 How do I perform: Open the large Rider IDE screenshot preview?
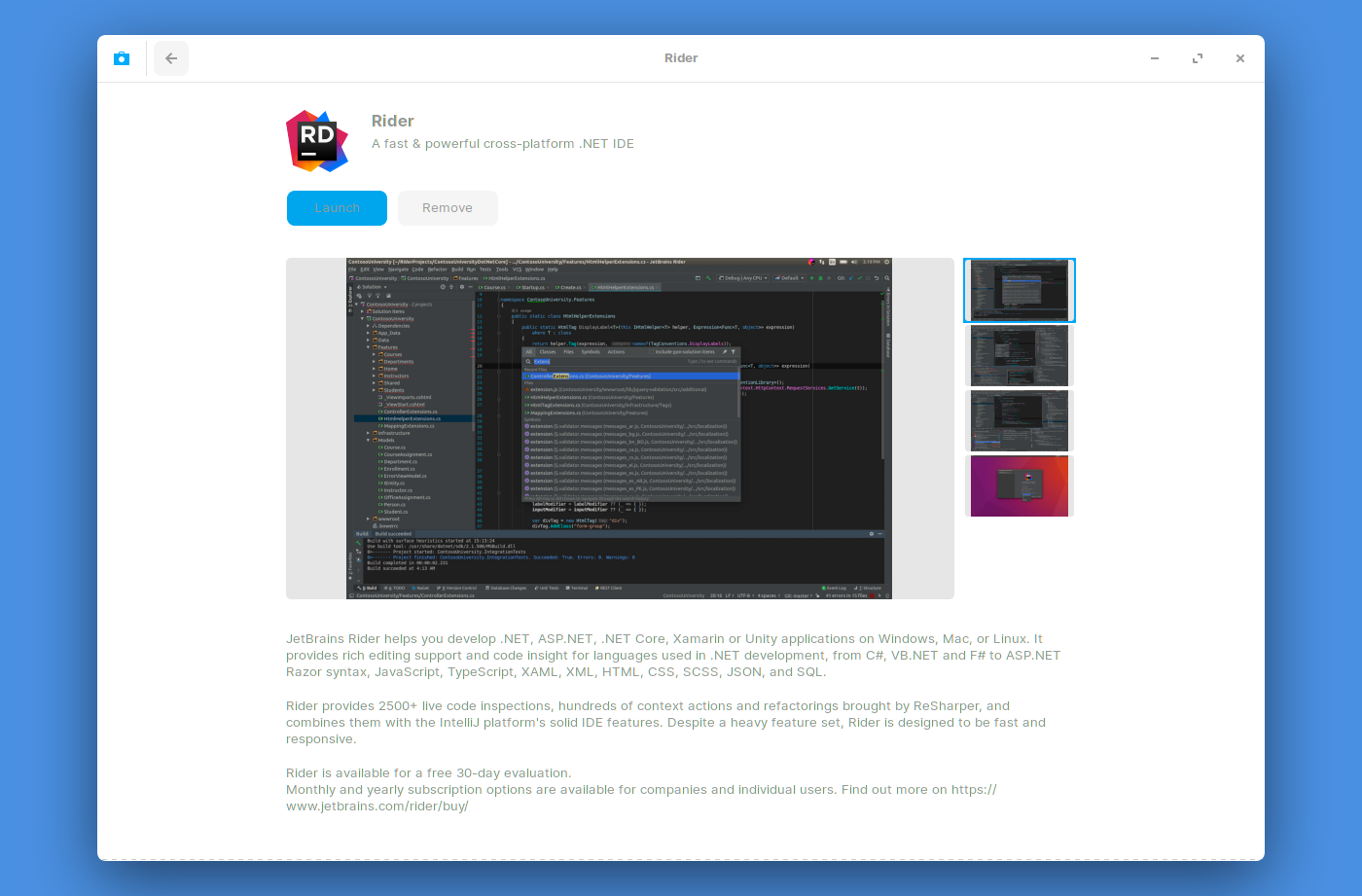pos(620,428)
